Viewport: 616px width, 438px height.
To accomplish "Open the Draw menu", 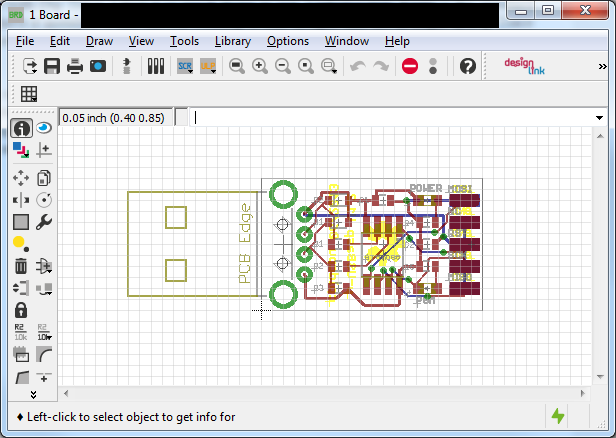I will (x=99, y=41).
